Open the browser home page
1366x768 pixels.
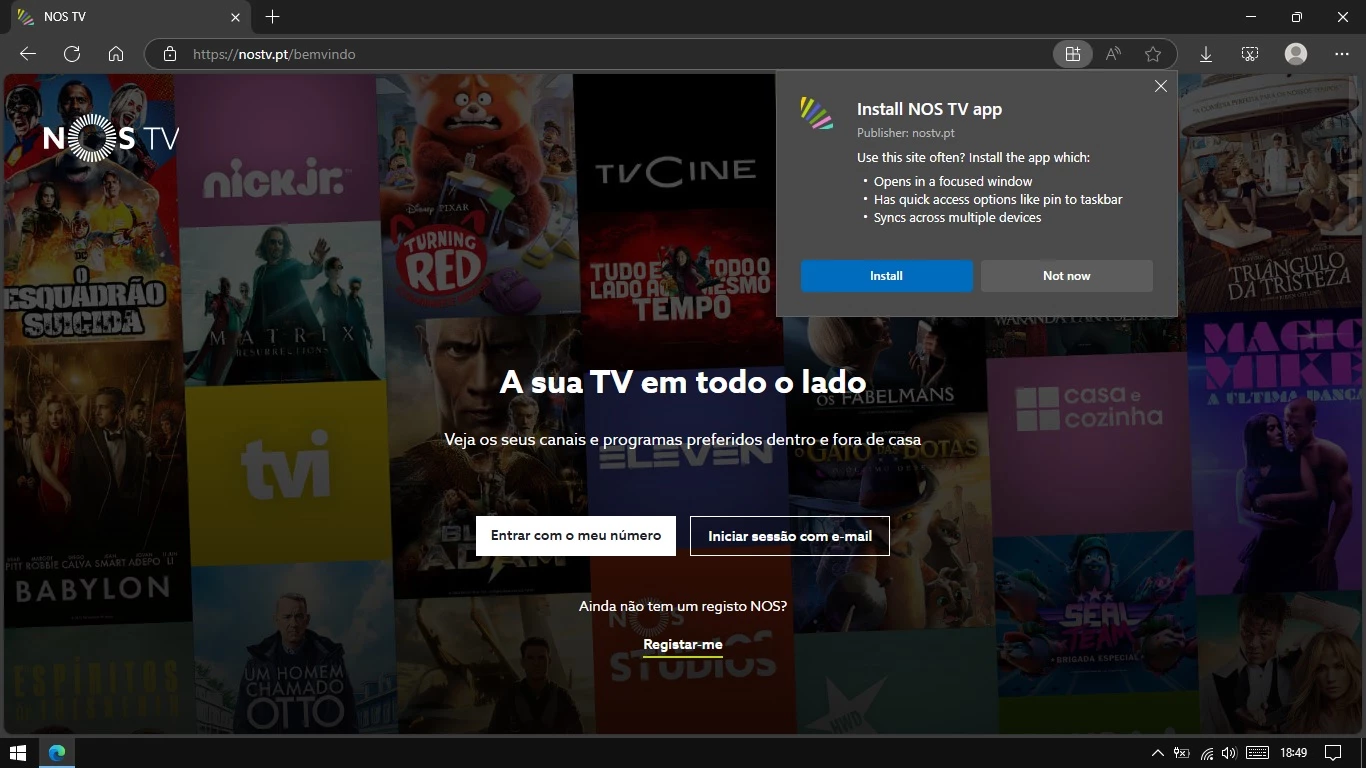[x=116, y=54]
